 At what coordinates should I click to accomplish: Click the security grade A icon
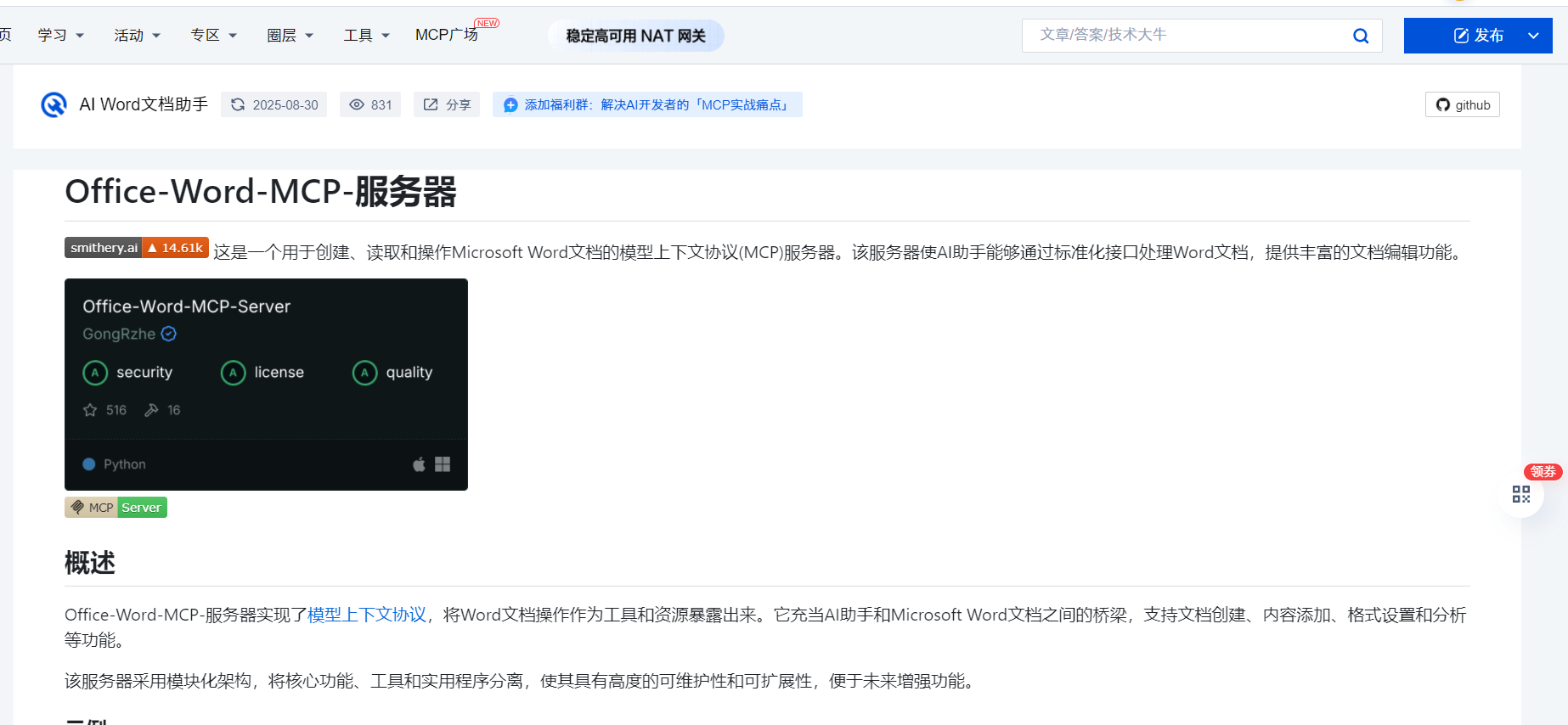95,373
